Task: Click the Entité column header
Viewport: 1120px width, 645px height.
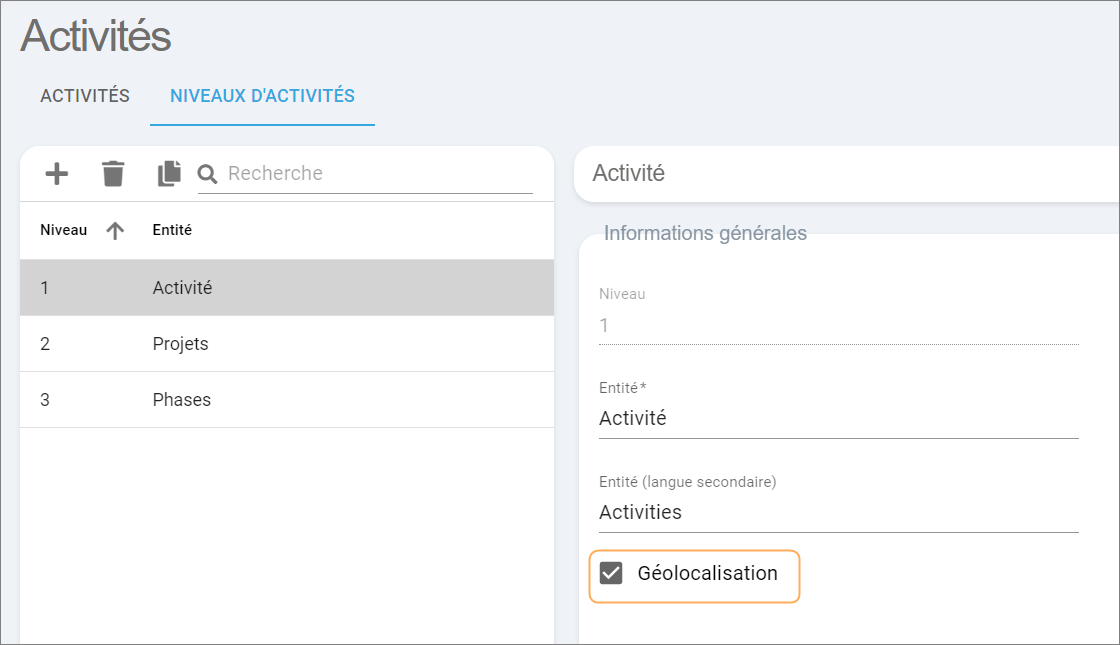Action: point(172,230)
